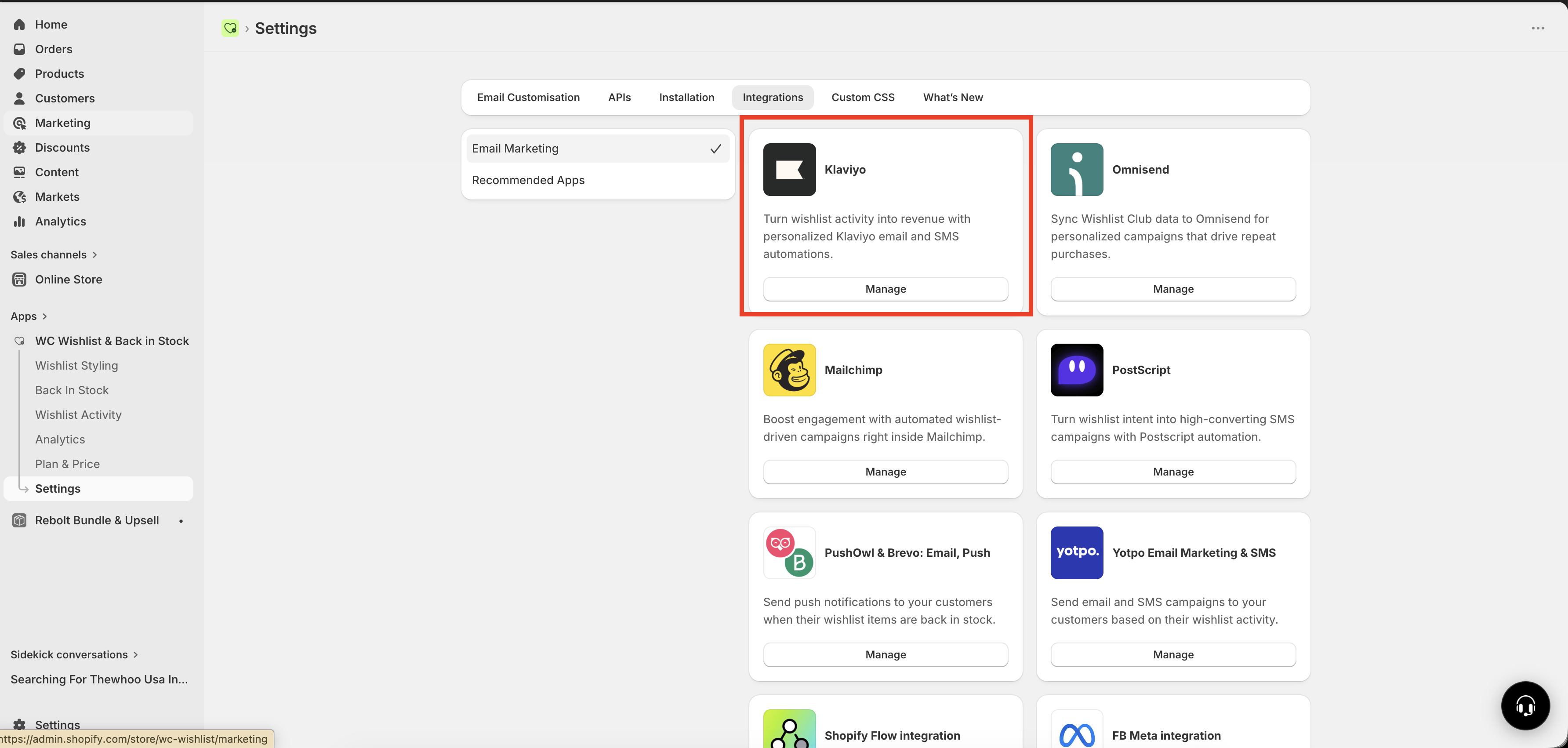
Task: Select Recommended Apps category
Action: [598, 180]
